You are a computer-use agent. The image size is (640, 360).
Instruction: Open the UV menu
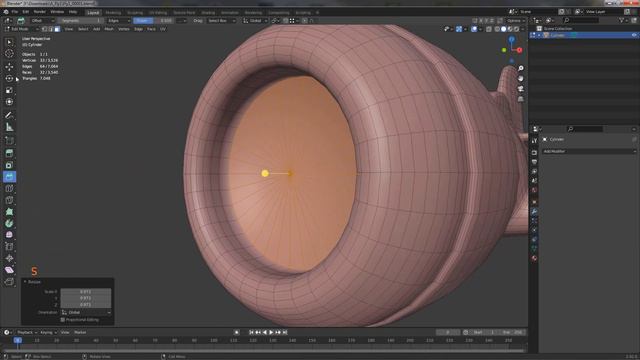tap(163, 29)
